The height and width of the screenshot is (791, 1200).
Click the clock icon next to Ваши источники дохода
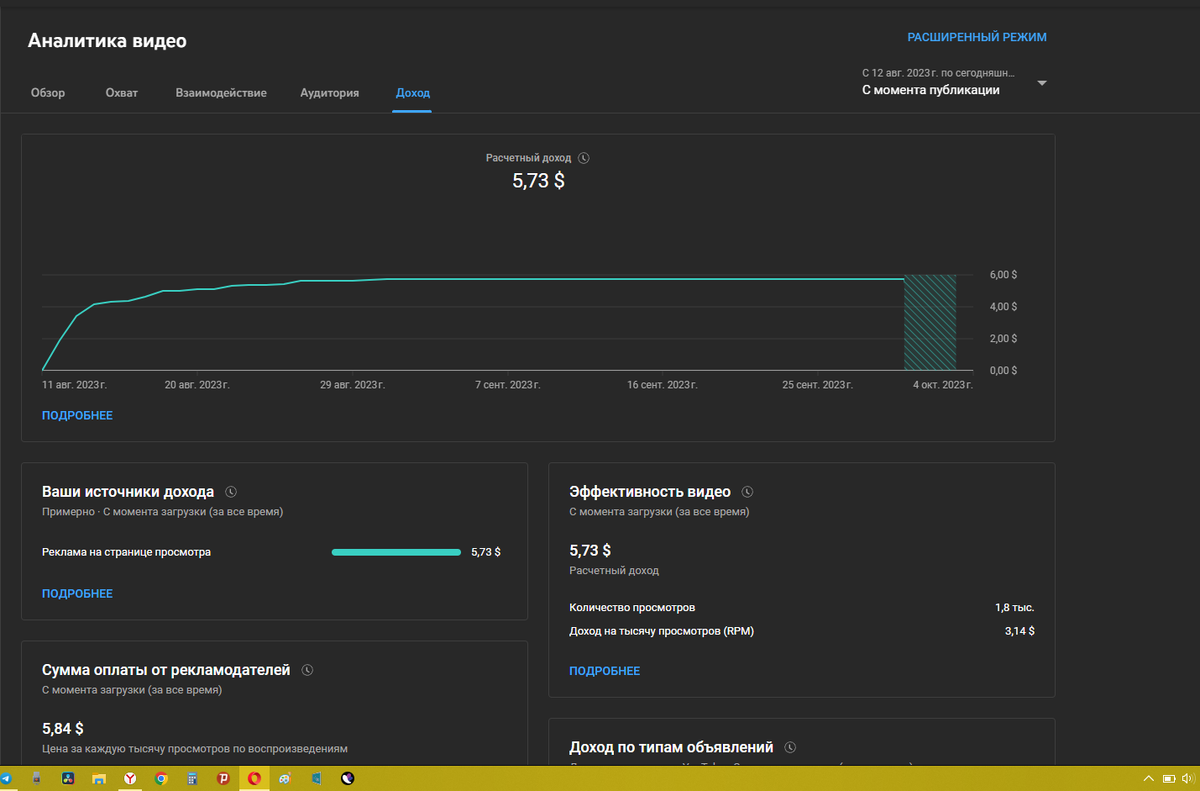click(x=231, y=492)
